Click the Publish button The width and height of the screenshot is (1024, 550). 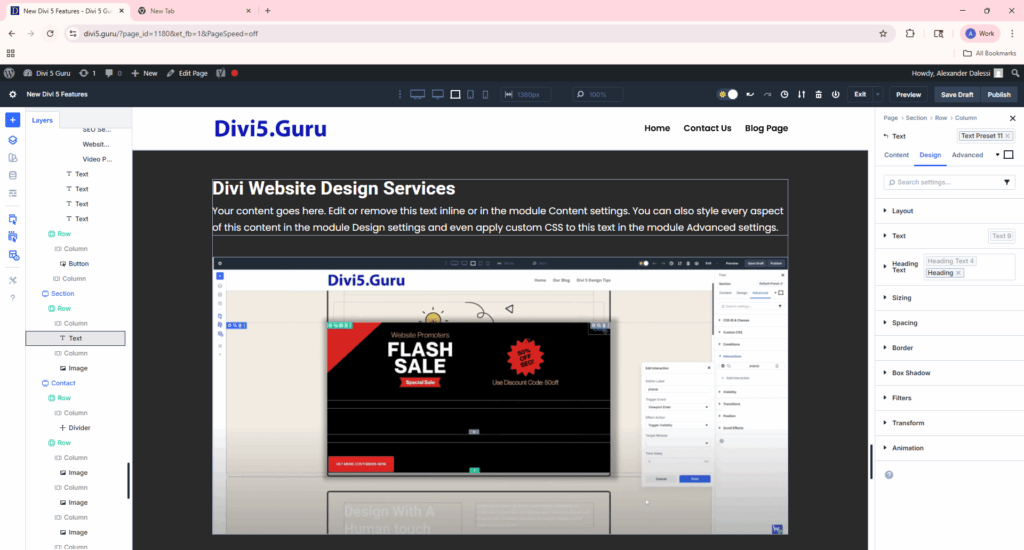(x=999, y=95)
